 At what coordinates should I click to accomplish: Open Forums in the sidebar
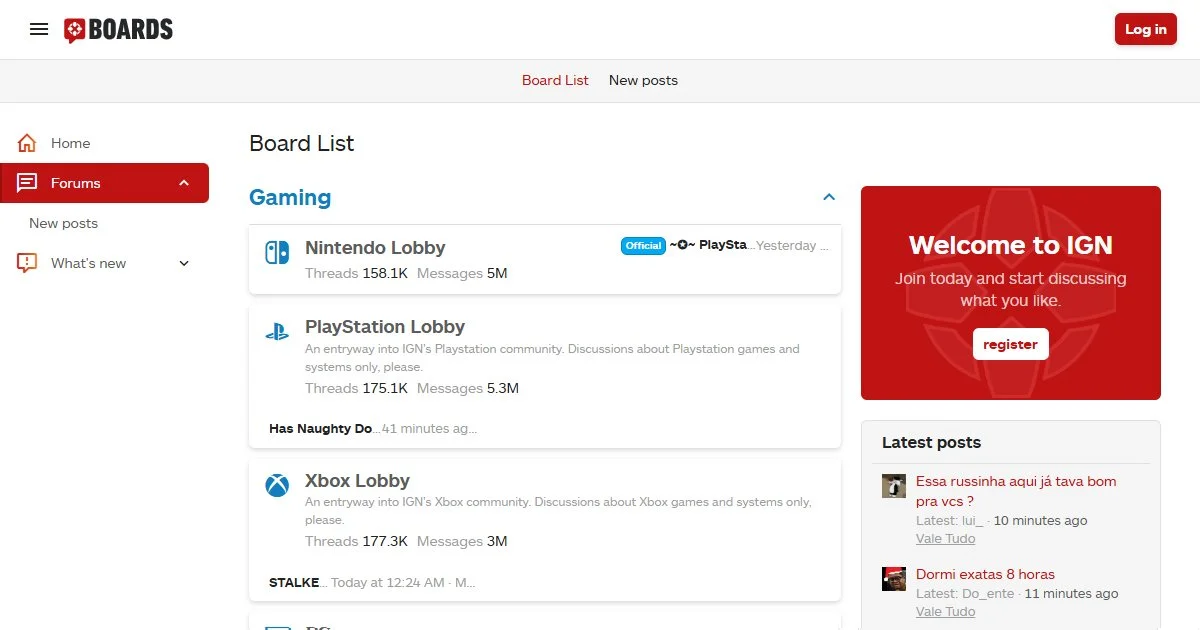76,183
